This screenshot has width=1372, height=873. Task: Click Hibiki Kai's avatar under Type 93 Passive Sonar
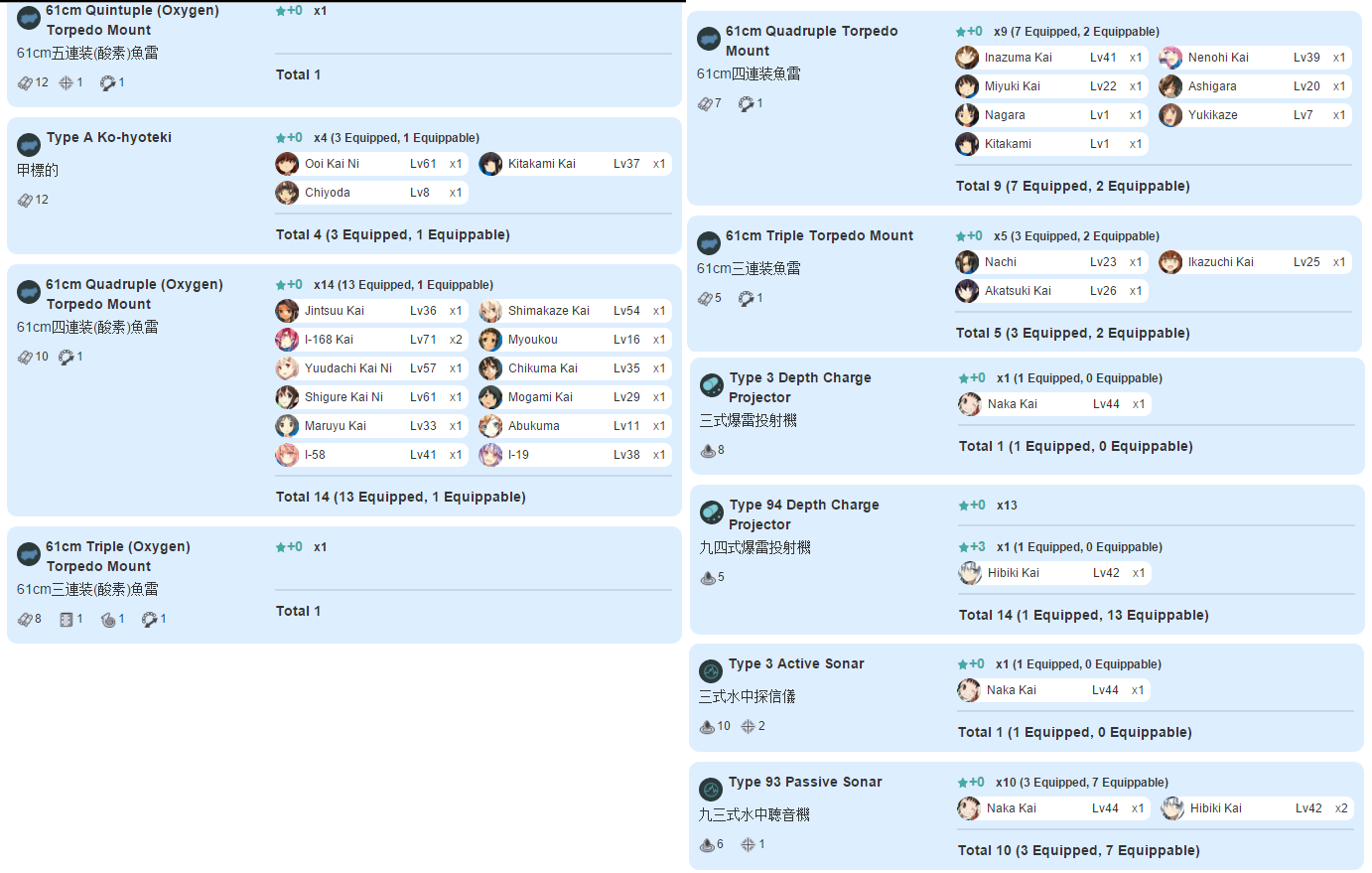[x=1172, y=808]
